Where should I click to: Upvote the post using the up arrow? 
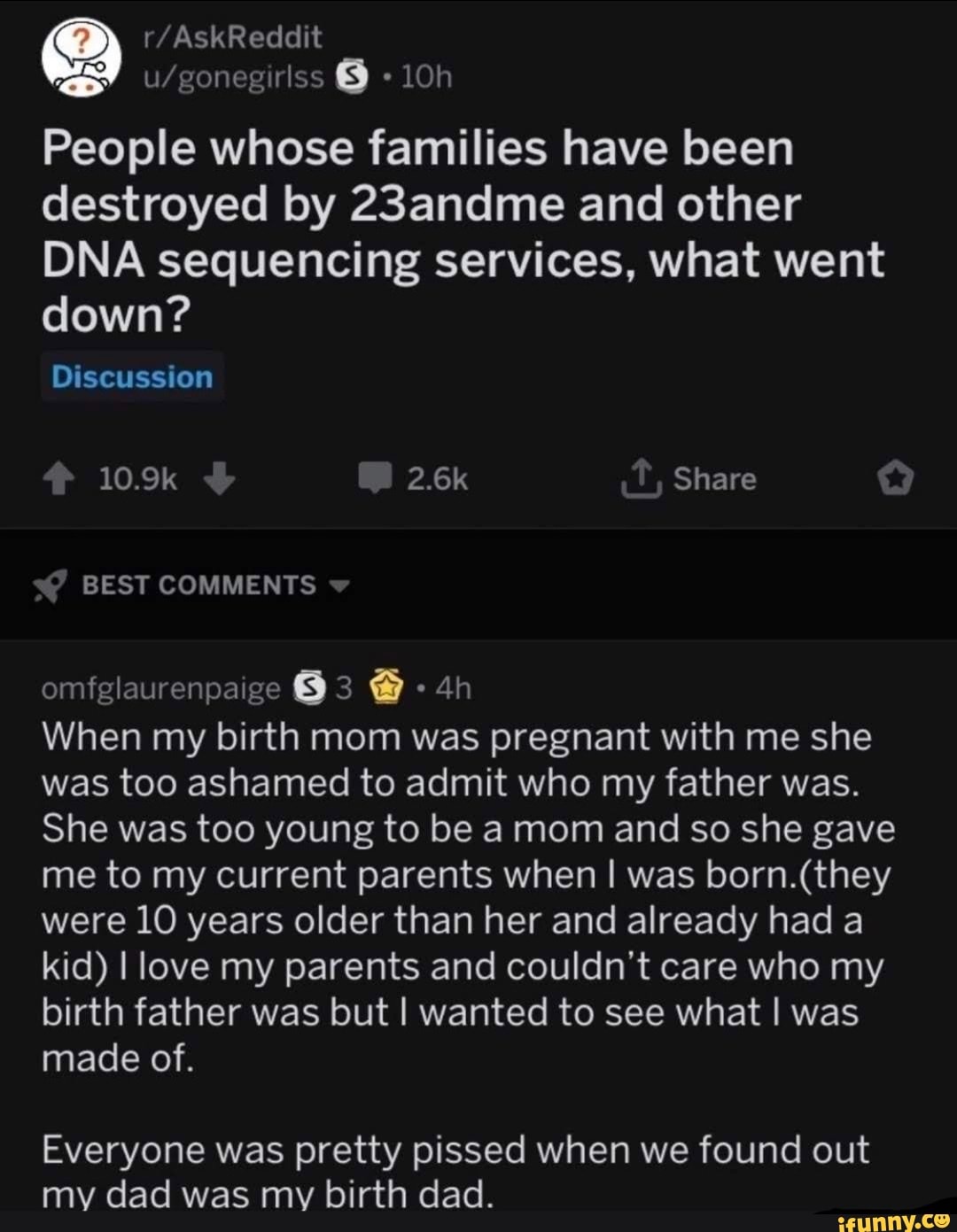point(58,479)
